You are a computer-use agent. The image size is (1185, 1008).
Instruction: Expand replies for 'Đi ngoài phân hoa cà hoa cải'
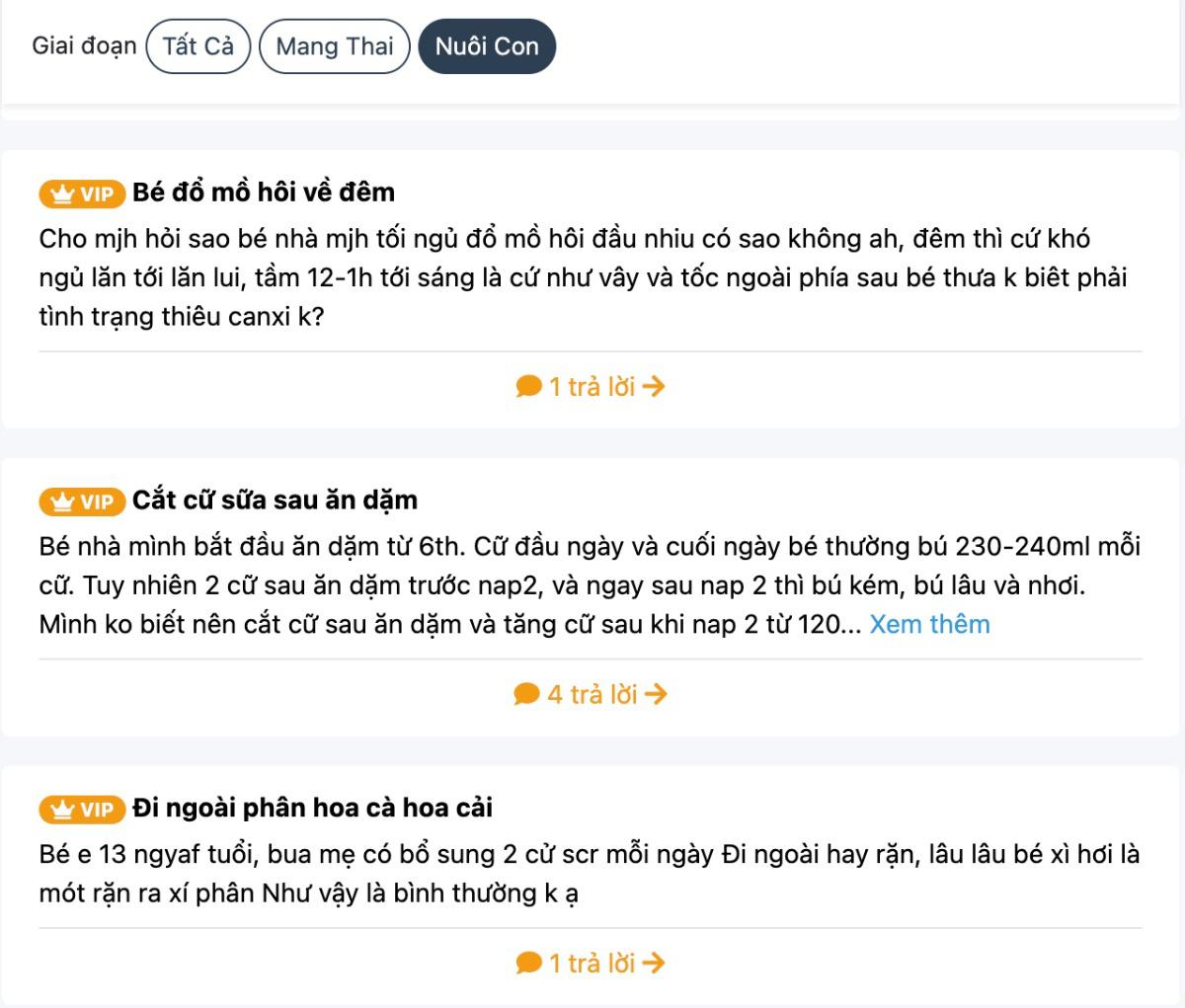590,963
